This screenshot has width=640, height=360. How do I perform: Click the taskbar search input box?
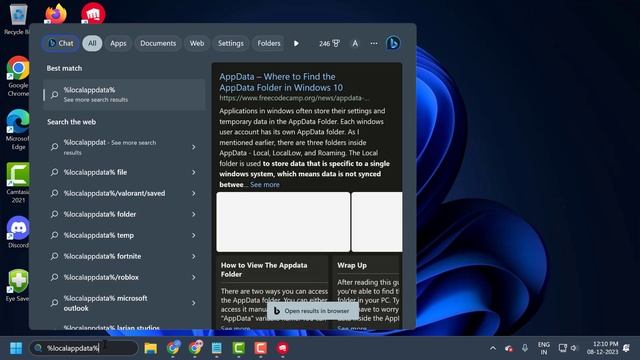coord(84,348)
